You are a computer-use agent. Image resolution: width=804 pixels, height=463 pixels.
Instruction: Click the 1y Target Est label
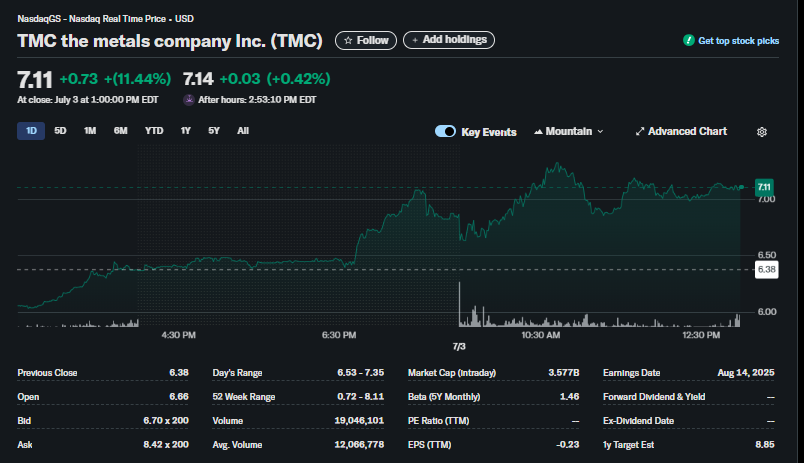click(x=629, y=445)
